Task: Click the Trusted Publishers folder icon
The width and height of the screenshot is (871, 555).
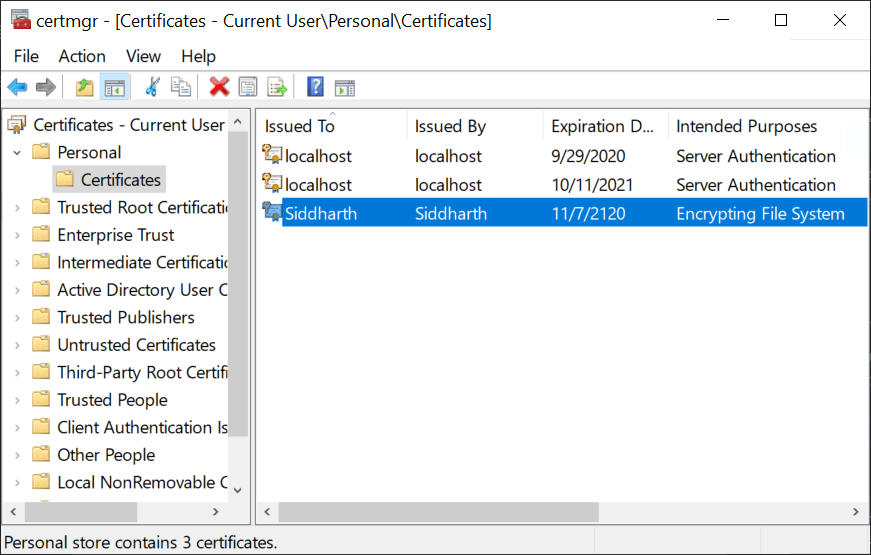Action: [x=41, y=317]
